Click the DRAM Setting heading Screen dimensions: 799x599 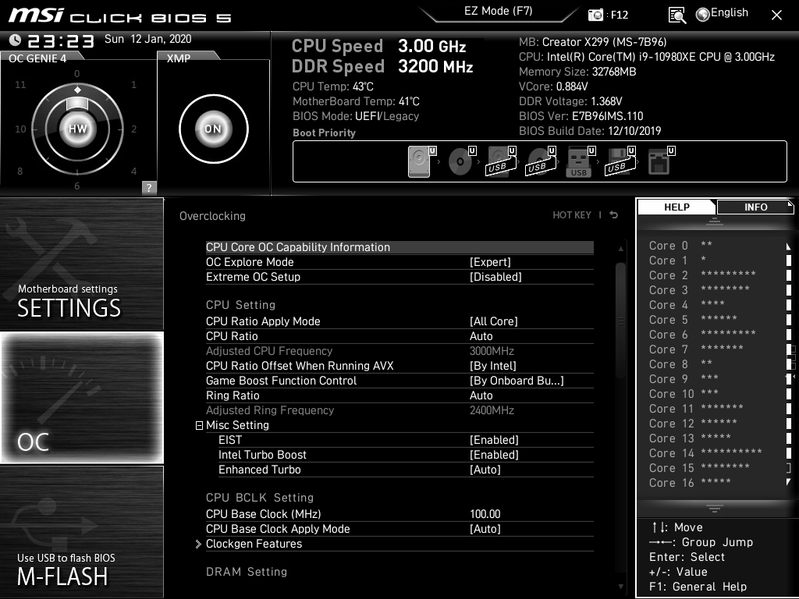coord(247,572)
